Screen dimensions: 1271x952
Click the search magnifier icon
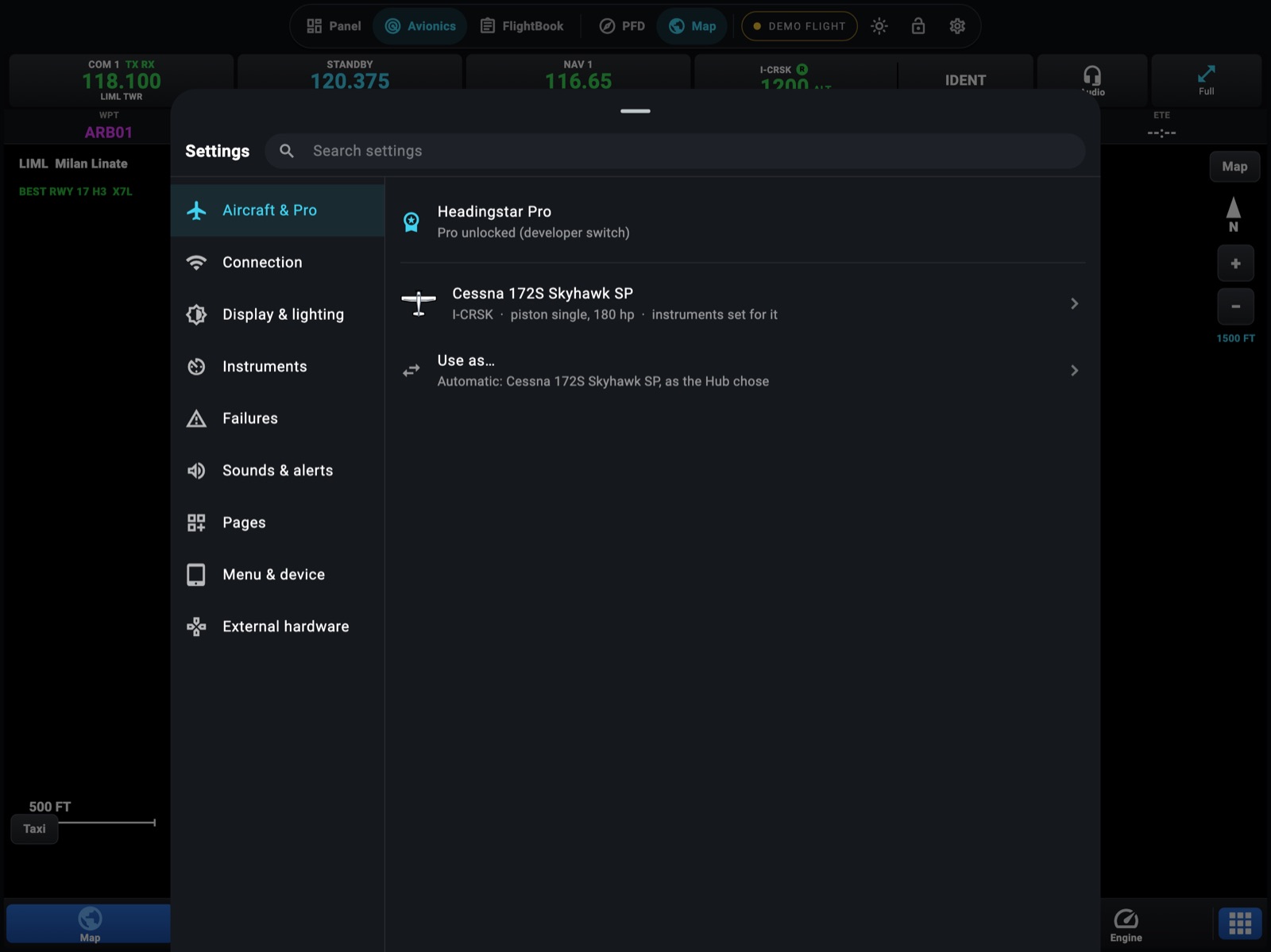(287, 151)
